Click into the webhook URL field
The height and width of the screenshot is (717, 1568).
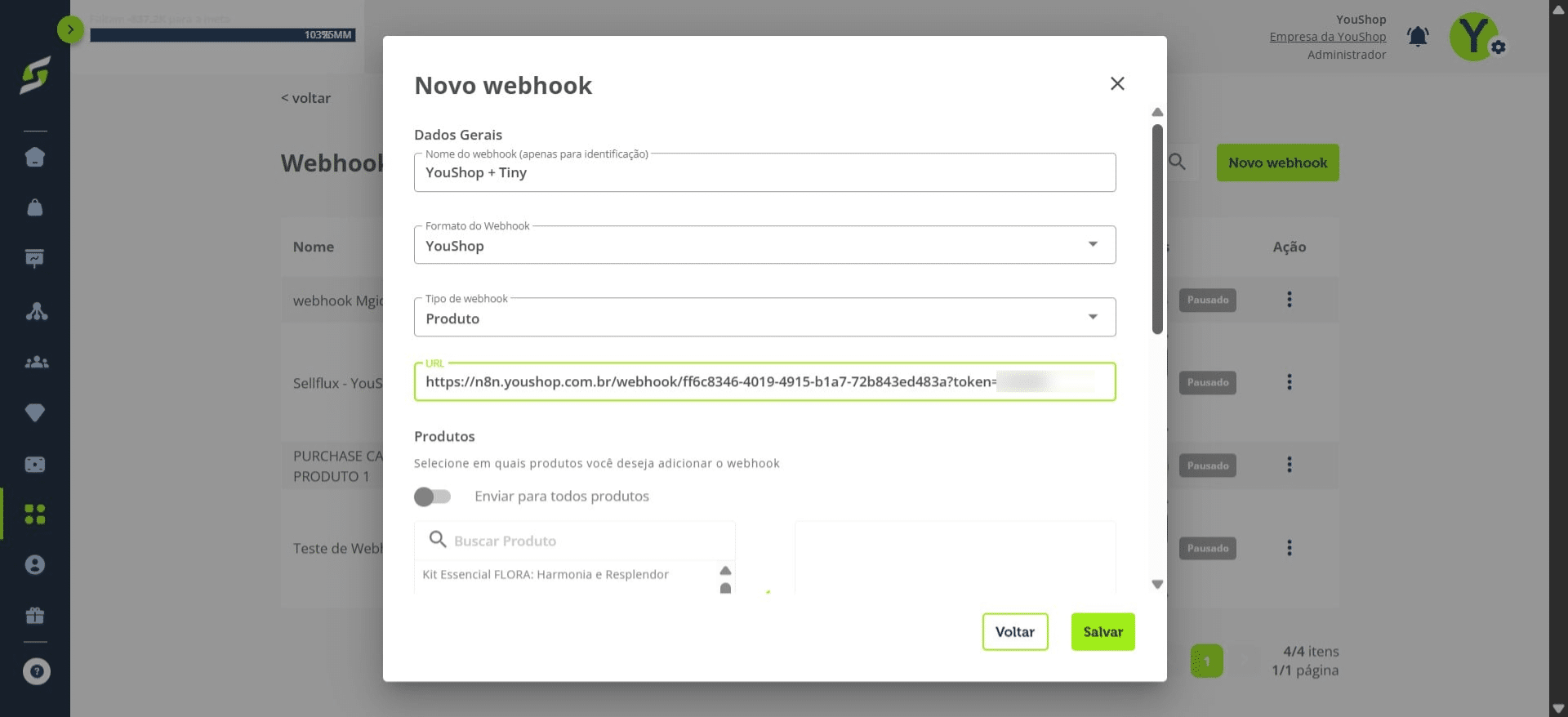pyautogui.click(x=764, y=381)
